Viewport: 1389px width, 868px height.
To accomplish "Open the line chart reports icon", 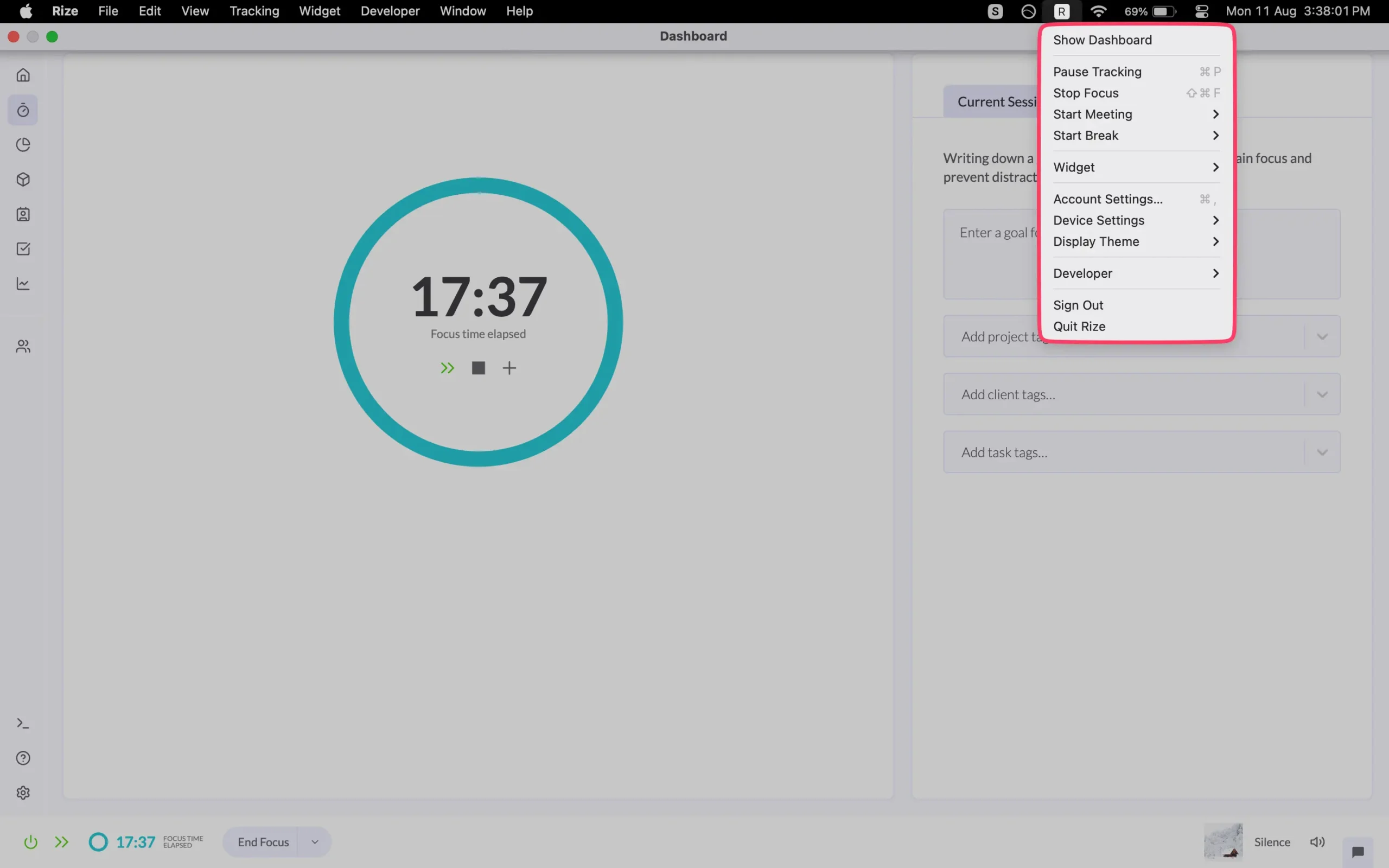I will click(x=23, y=284).
